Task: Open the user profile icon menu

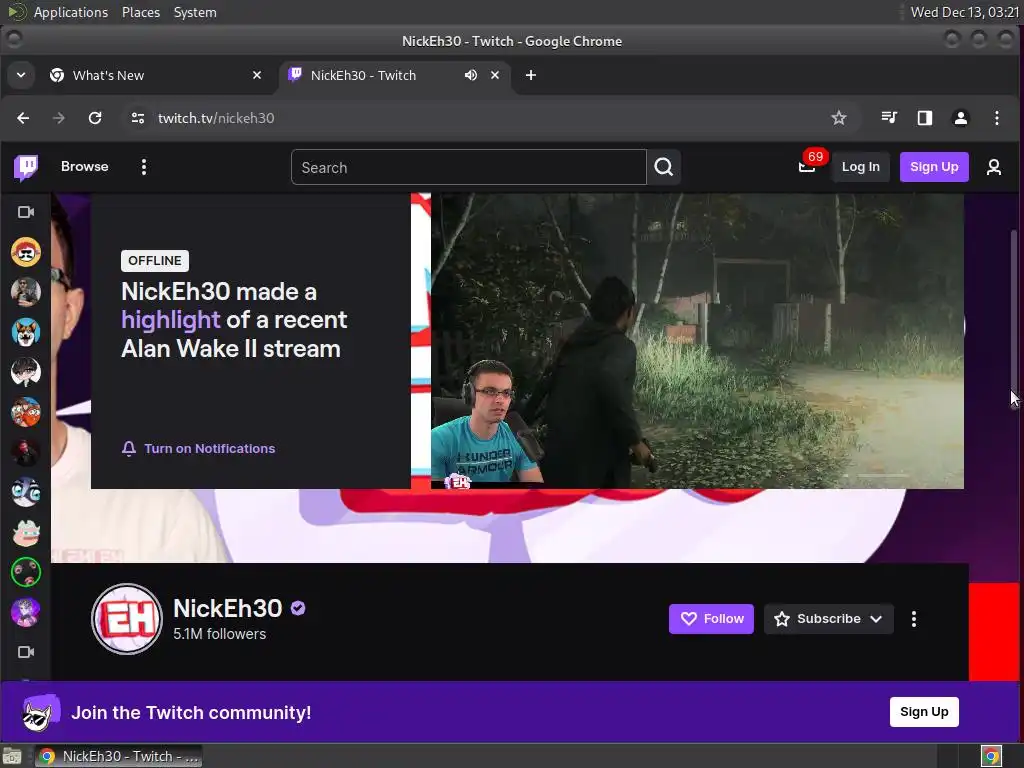Action: (993, 167)
